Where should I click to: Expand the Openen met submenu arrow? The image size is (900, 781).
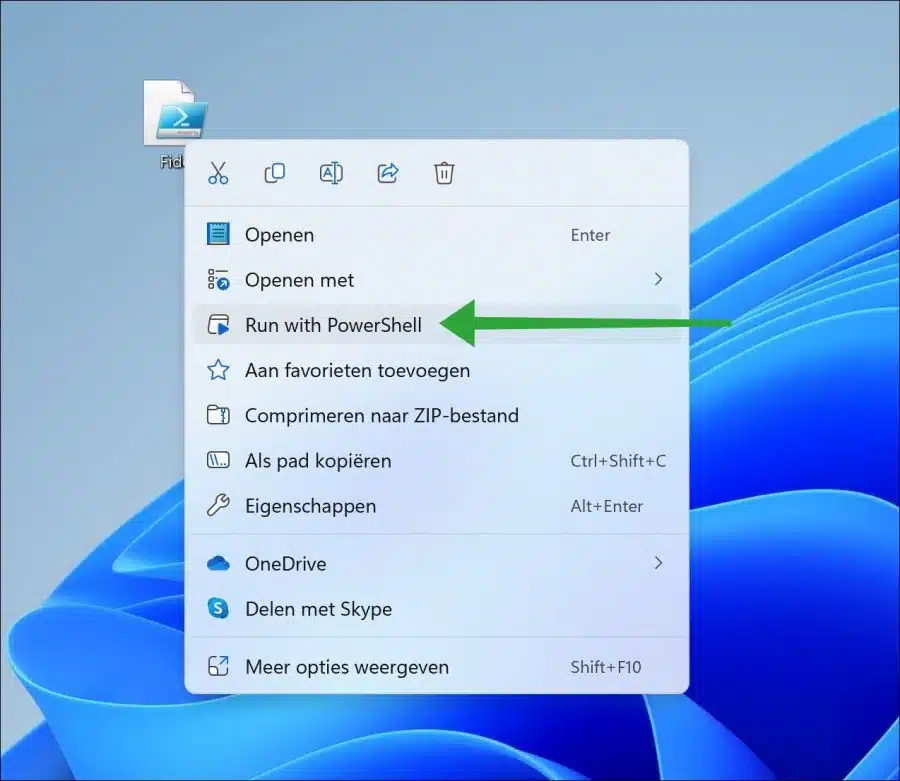pyautogui.click(x=658, y=279)
